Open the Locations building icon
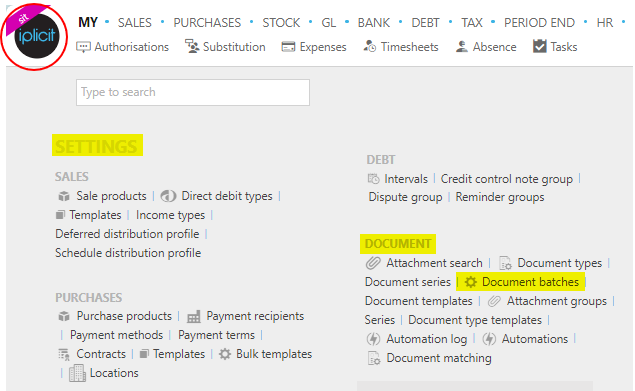 coord(77,373)
